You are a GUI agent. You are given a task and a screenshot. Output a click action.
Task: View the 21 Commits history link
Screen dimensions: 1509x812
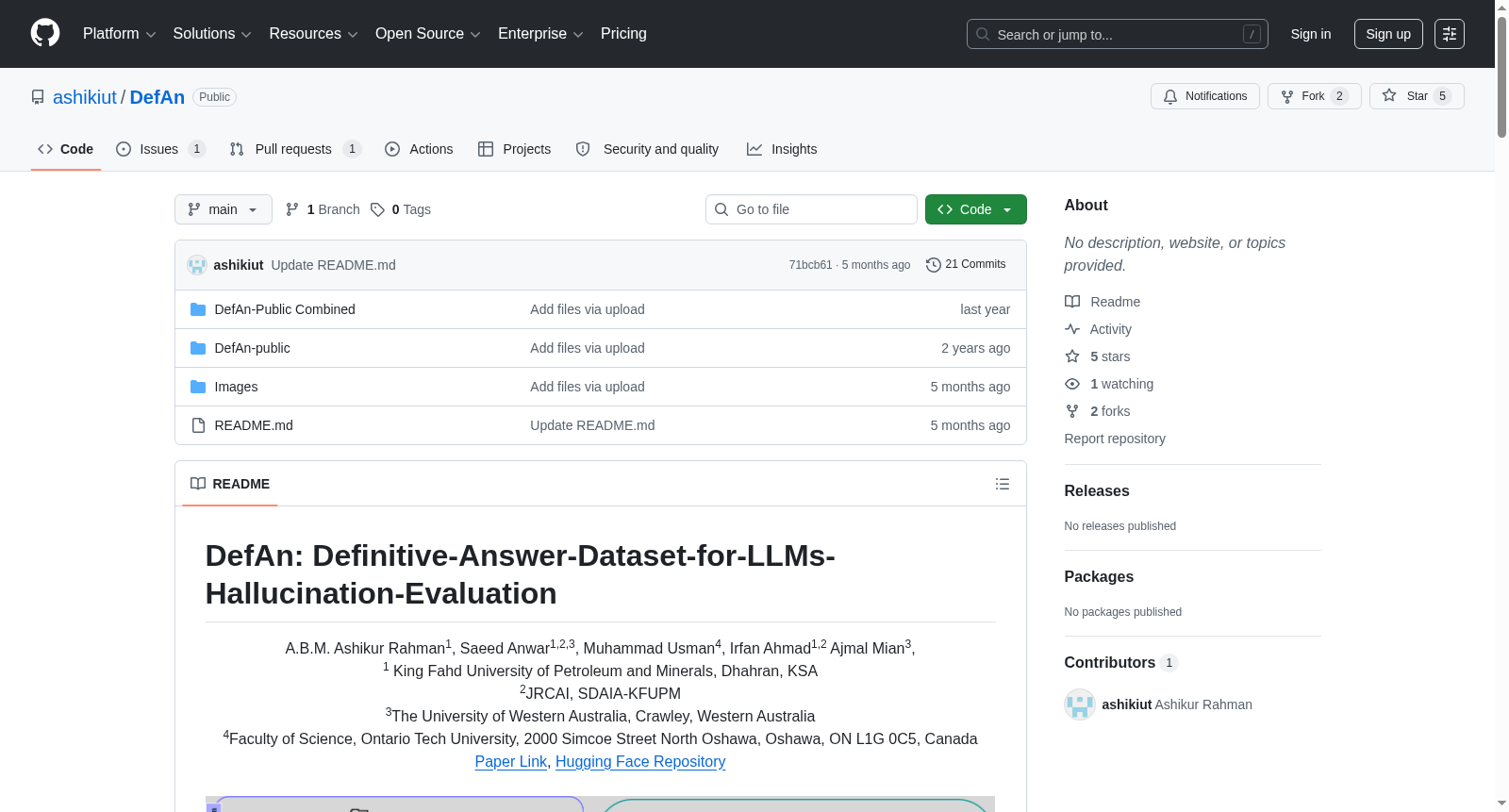click(x=967, y=265)
